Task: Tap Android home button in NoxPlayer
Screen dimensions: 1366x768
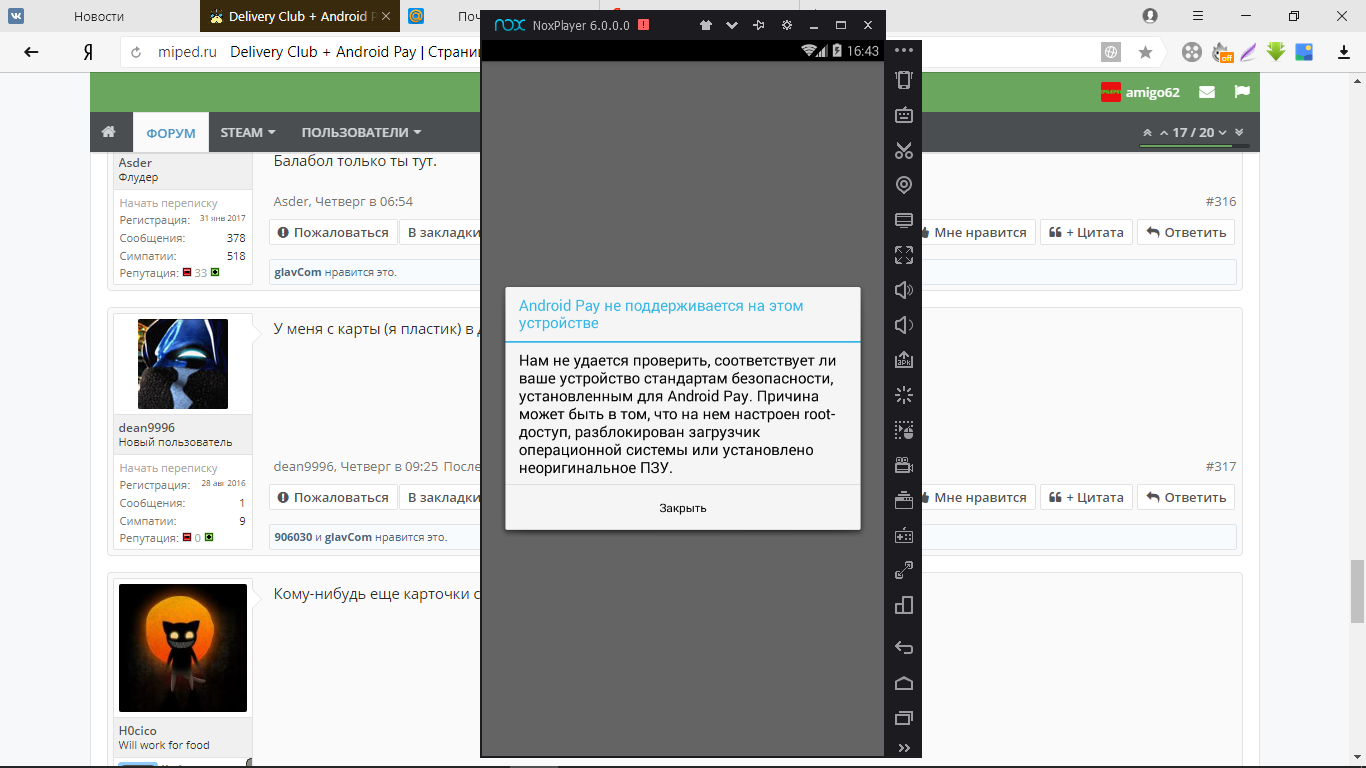Action: [904, 683]
